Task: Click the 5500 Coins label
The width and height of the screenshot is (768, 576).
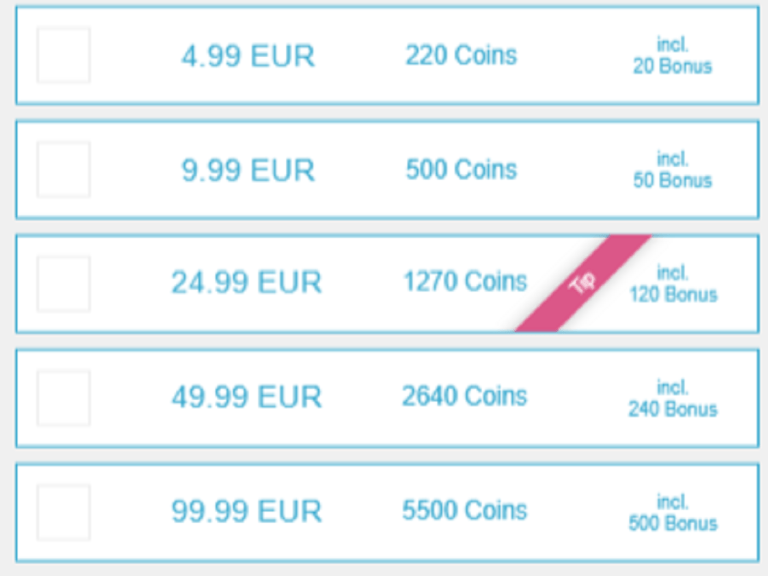Action: (464, 511)
